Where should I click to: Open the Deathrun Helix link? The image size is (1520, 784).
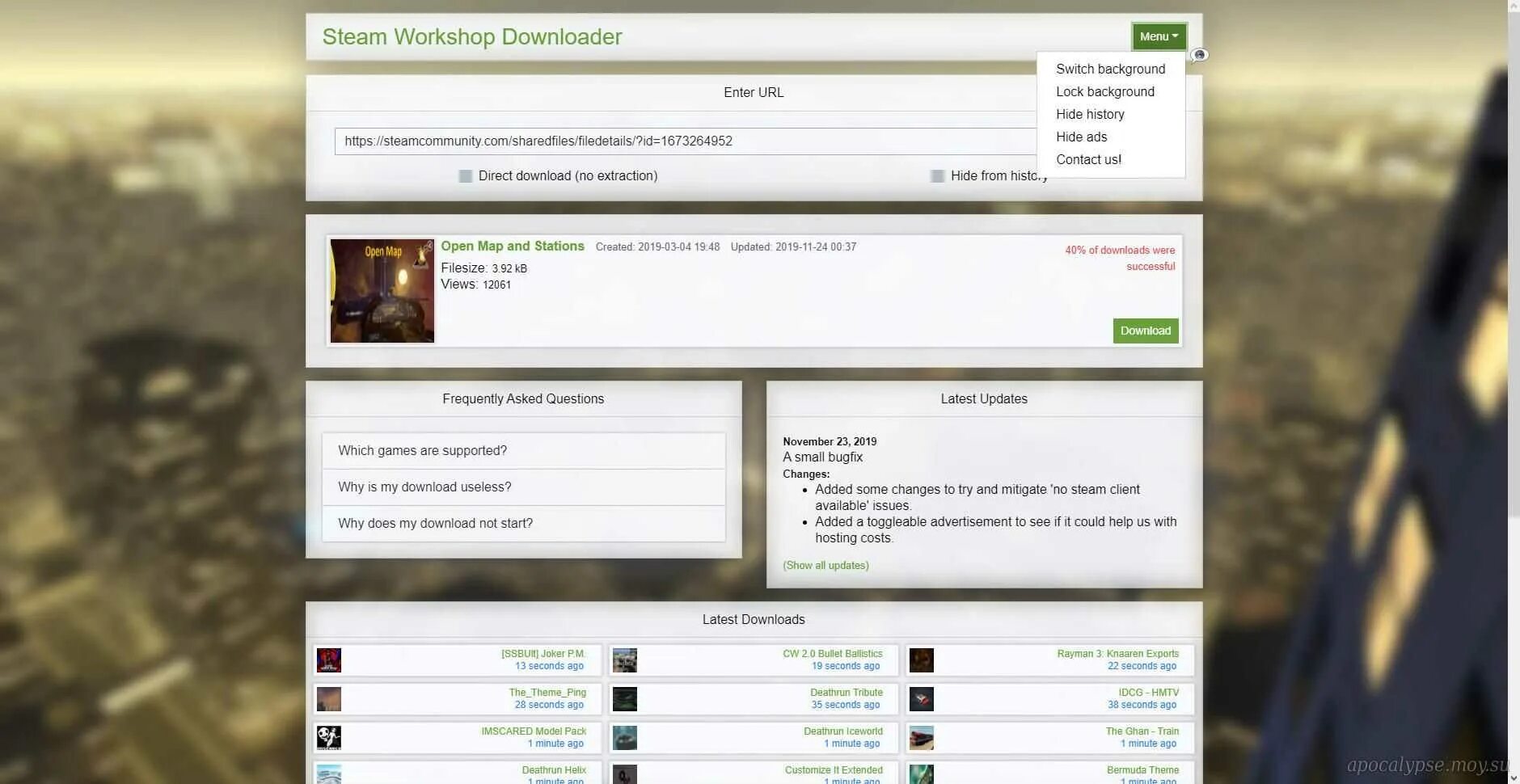tap(554, 770)
